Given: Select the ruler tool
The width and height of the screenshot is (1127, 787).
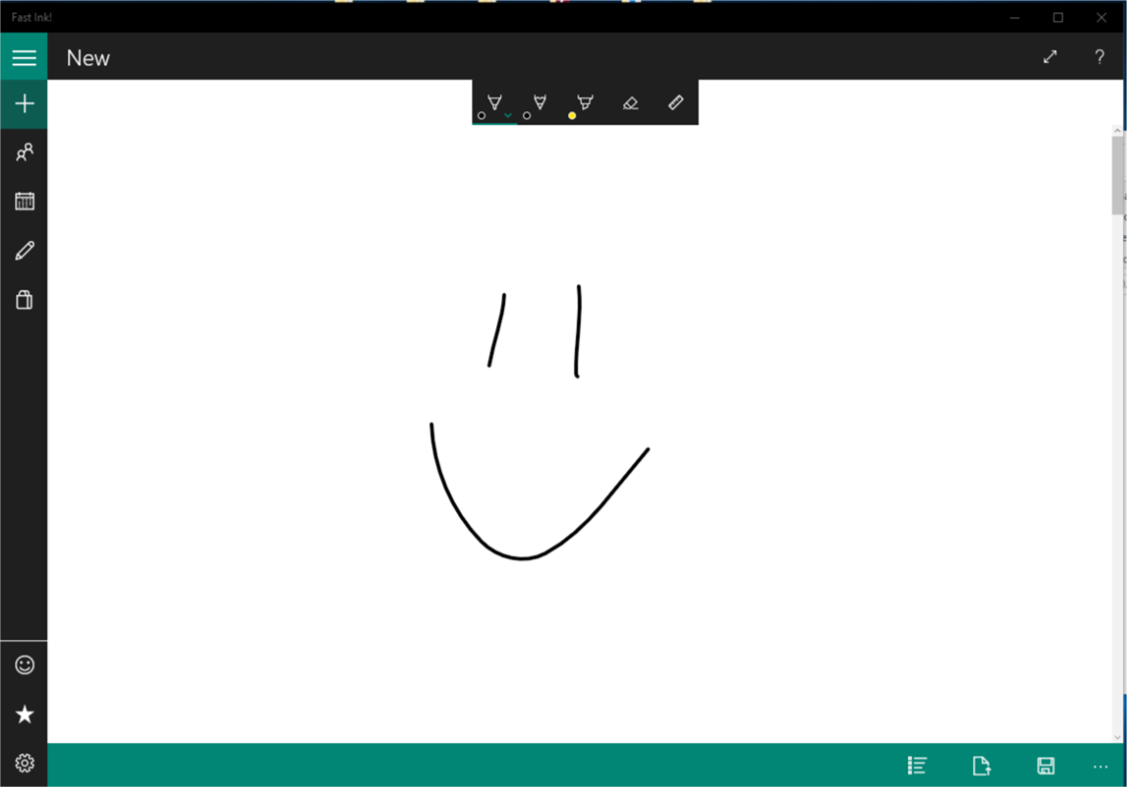Looking at the screenshot, I should point(675,101).
